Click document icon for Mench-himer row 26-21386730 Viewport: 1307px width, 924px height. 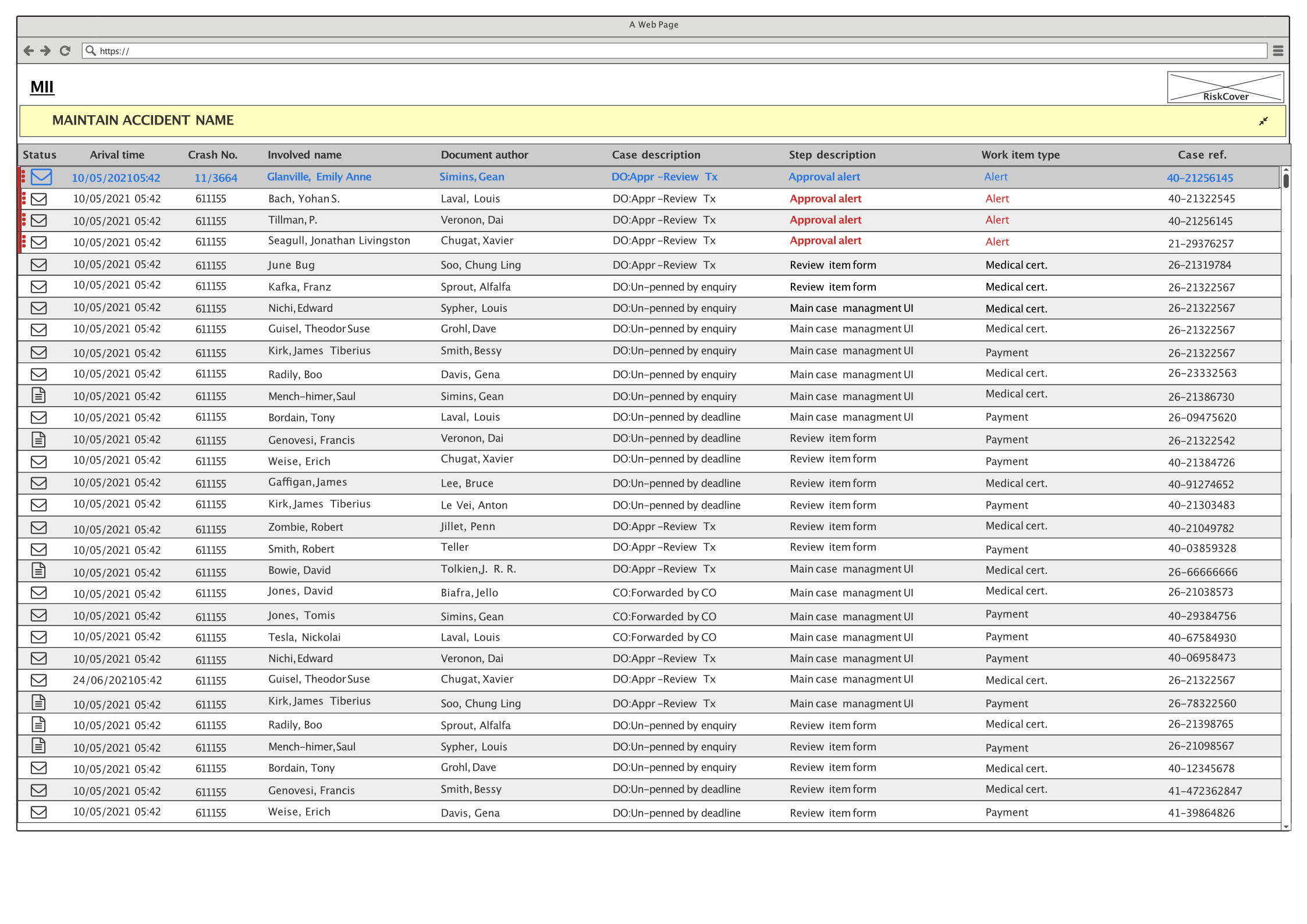pos(38,396)
